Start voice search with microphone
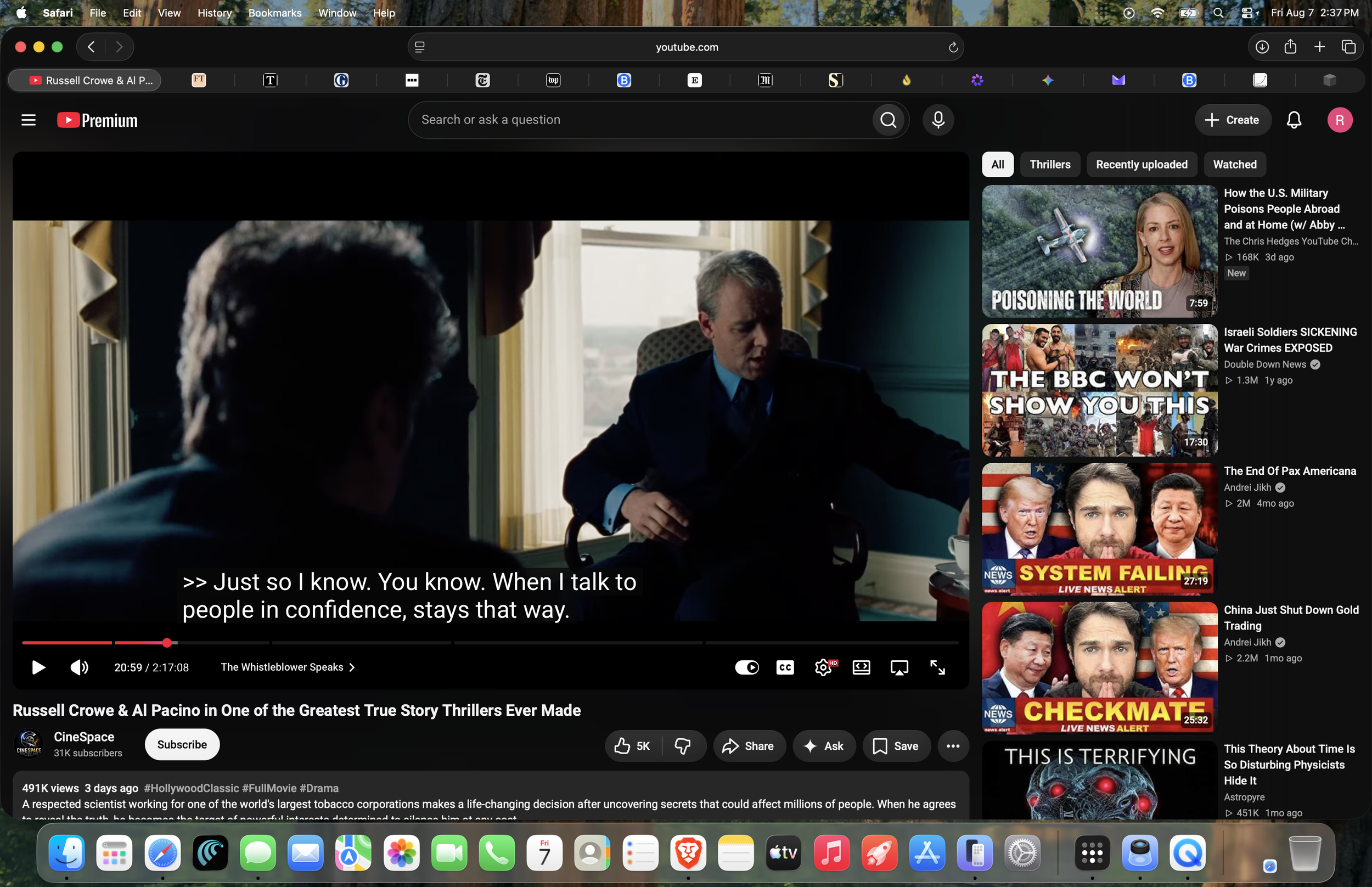The width and height of the screenshot is (1372, 887). tap(938, 120)
